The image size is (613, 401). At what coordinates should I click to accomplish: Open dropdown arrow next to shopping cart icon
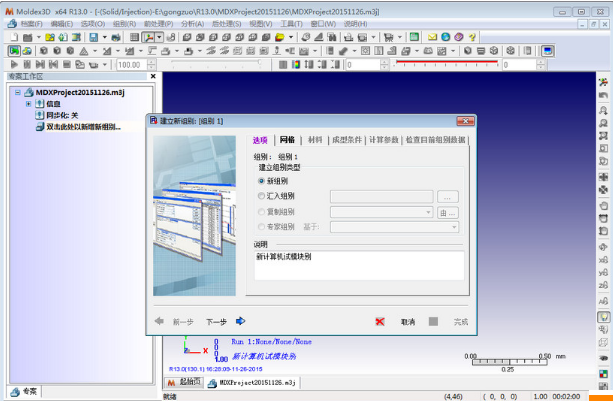point(400,37)
